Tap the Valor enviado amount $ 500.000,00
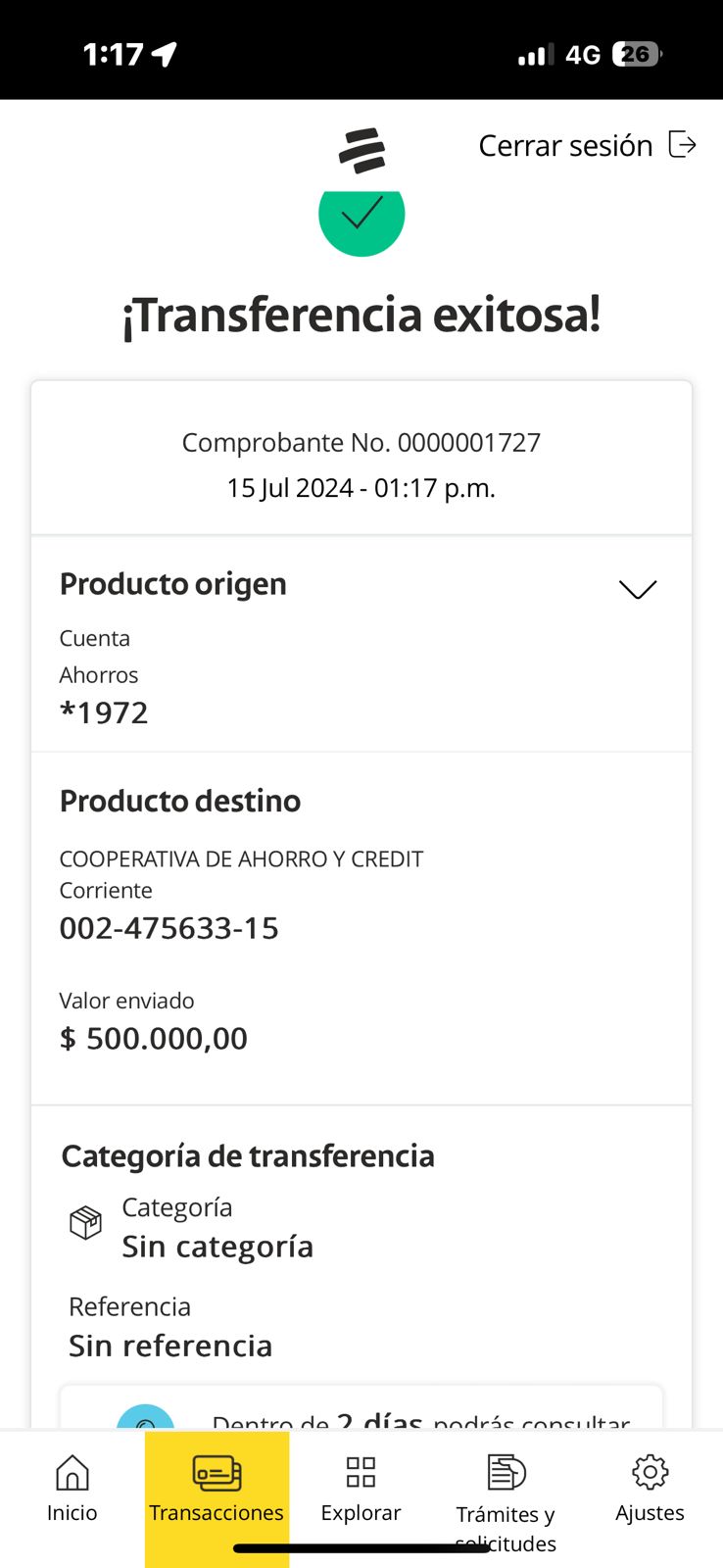Image resolution: width=723 pixels, height=1568 pixels. coord(154,1039)
